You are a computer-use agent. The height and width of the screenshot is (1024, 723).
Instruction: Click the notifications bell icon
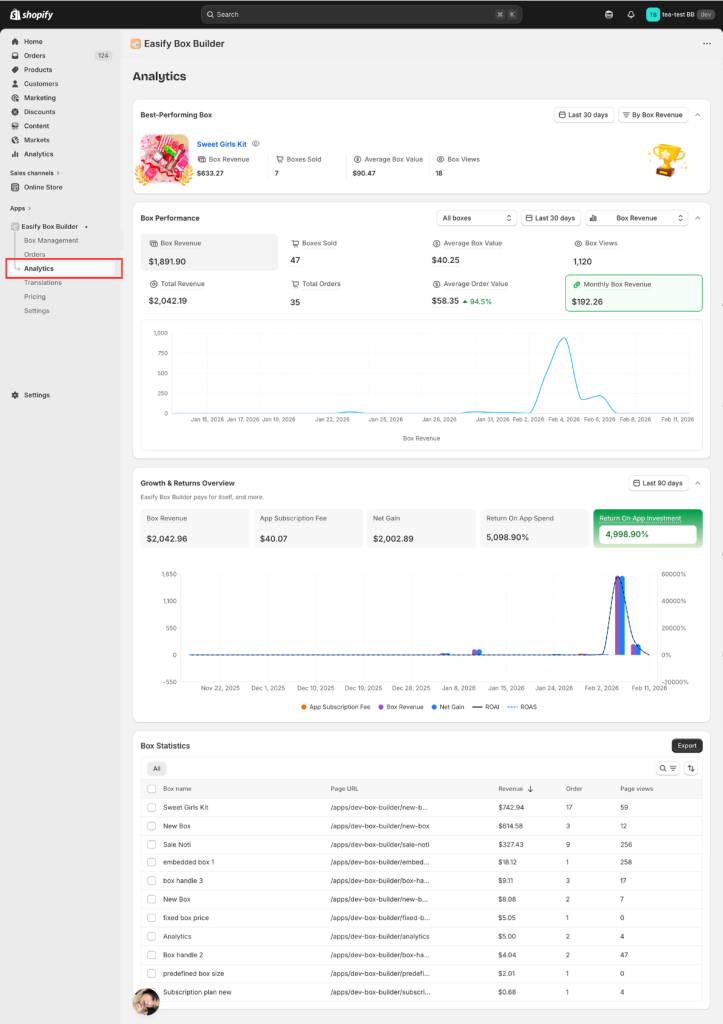[x=631, y=15]
